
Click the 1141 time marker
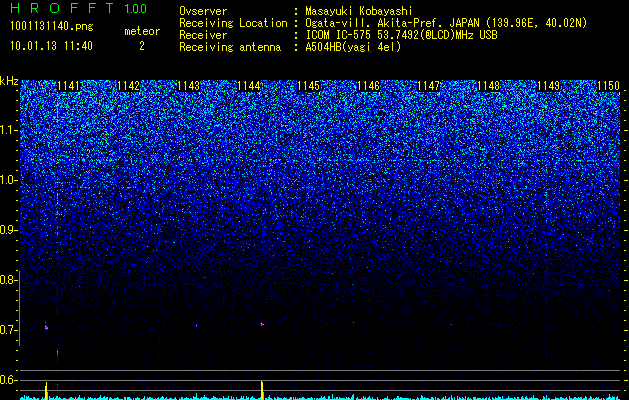(x=69, y=86)
